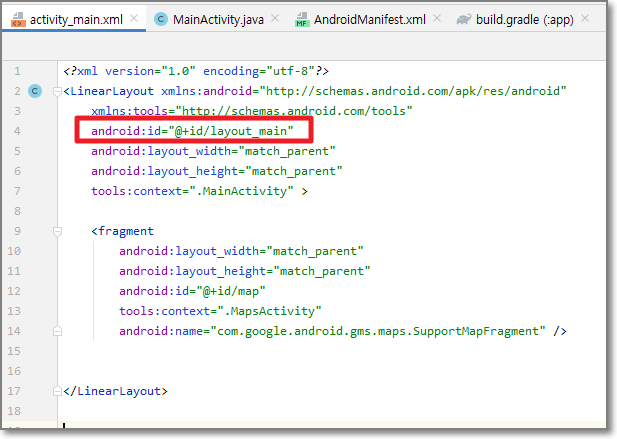The width and height of the screenshot is (617, 439).
Task: Click the android:id="@+id/layout_main" attribute
Action: click(x=192, y=131)
